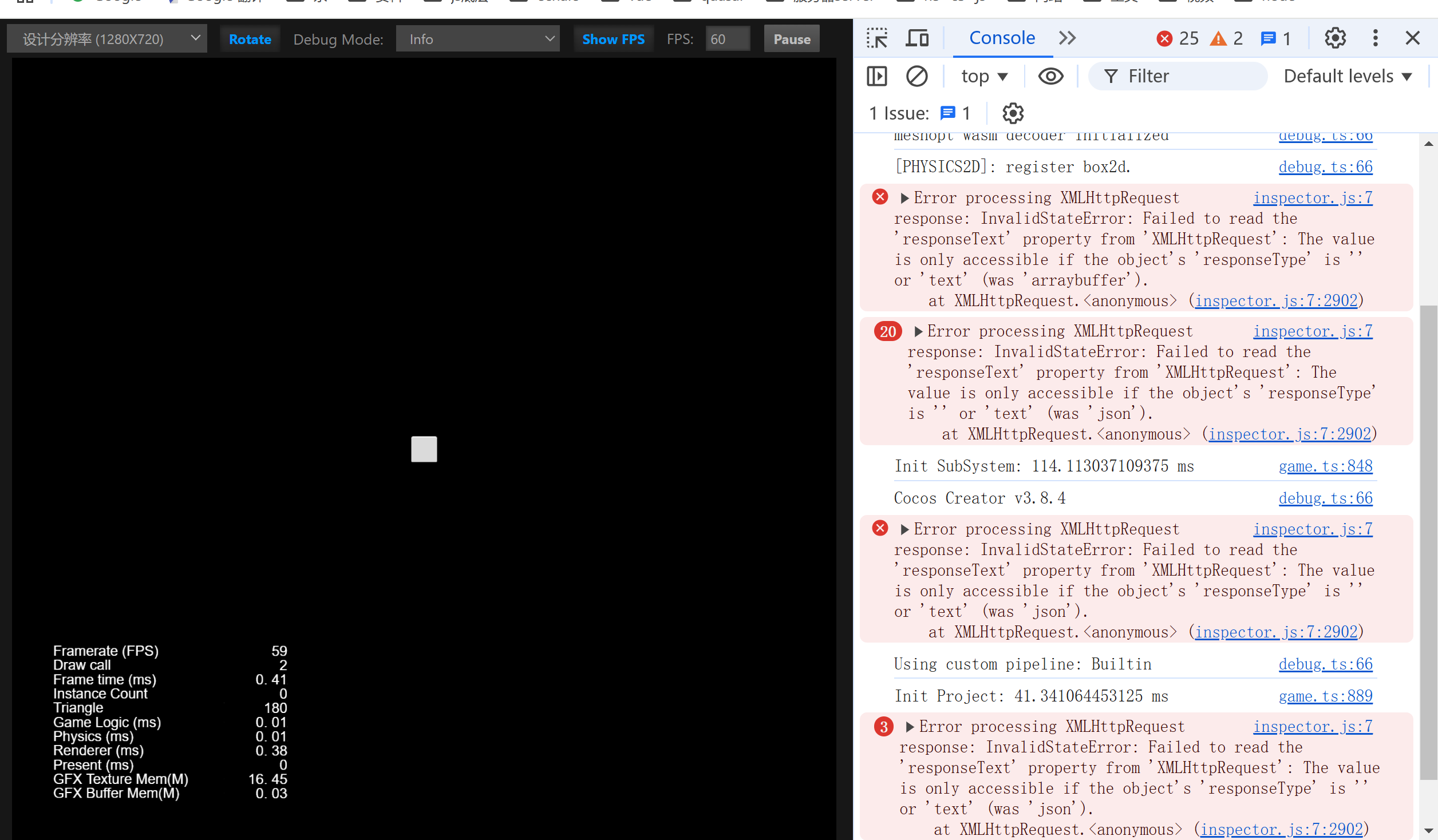1438x840 pixels.
Task: Open the DevTools three-dot menu
Action: click(1375, 38)
